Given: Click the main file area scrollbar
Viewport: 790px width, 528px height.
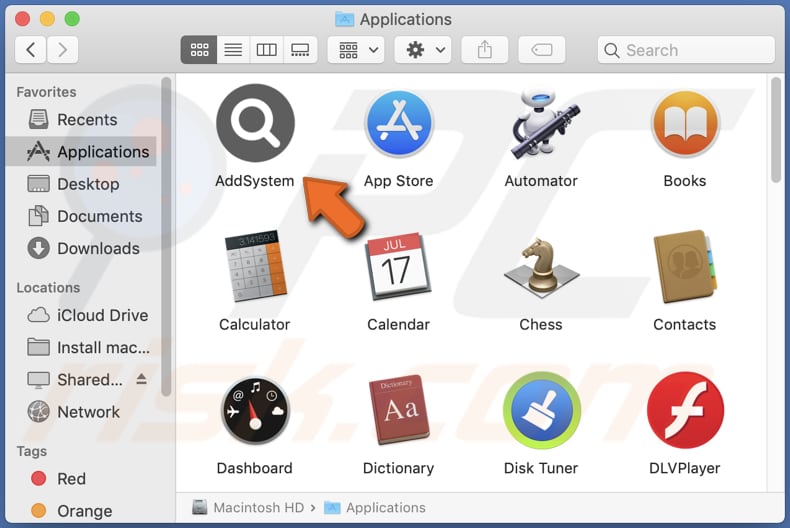Looking at the screenshot, I should point(776,129).
